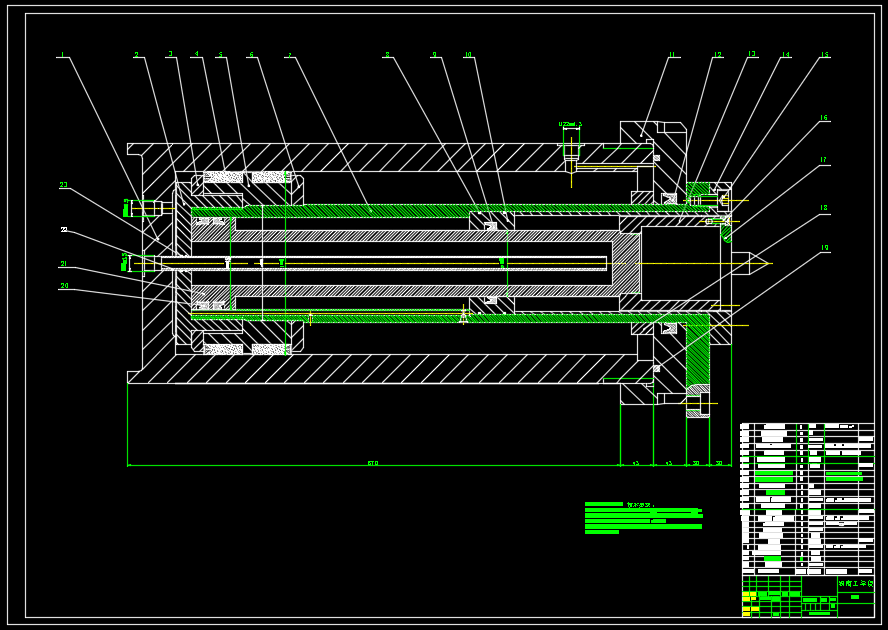Image resolution: width=888 pixels, height=630 pixels.
Task: Select part callout number 9
Action: click(434, 55)
